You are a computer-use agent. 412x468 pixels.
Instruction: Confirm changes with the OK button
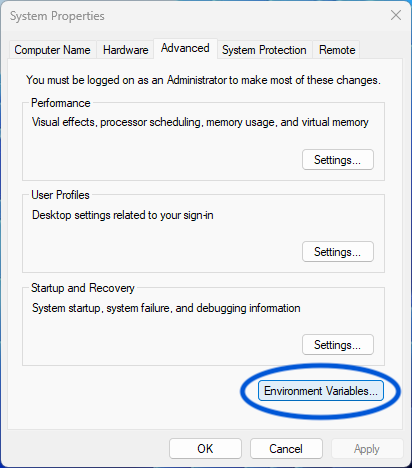[205, 449]
